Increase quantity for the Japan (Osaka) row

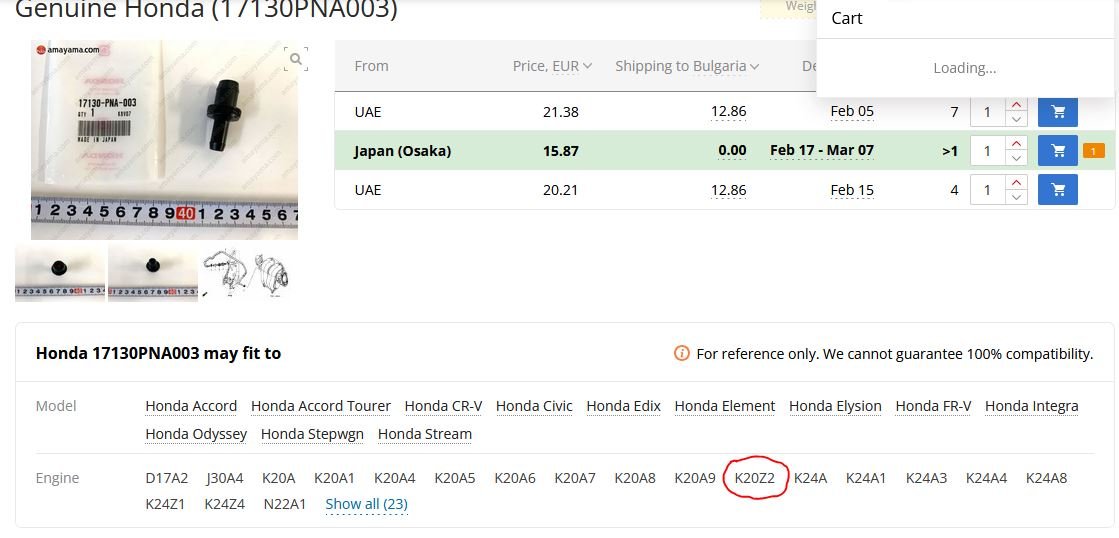tap(1016, 144)
